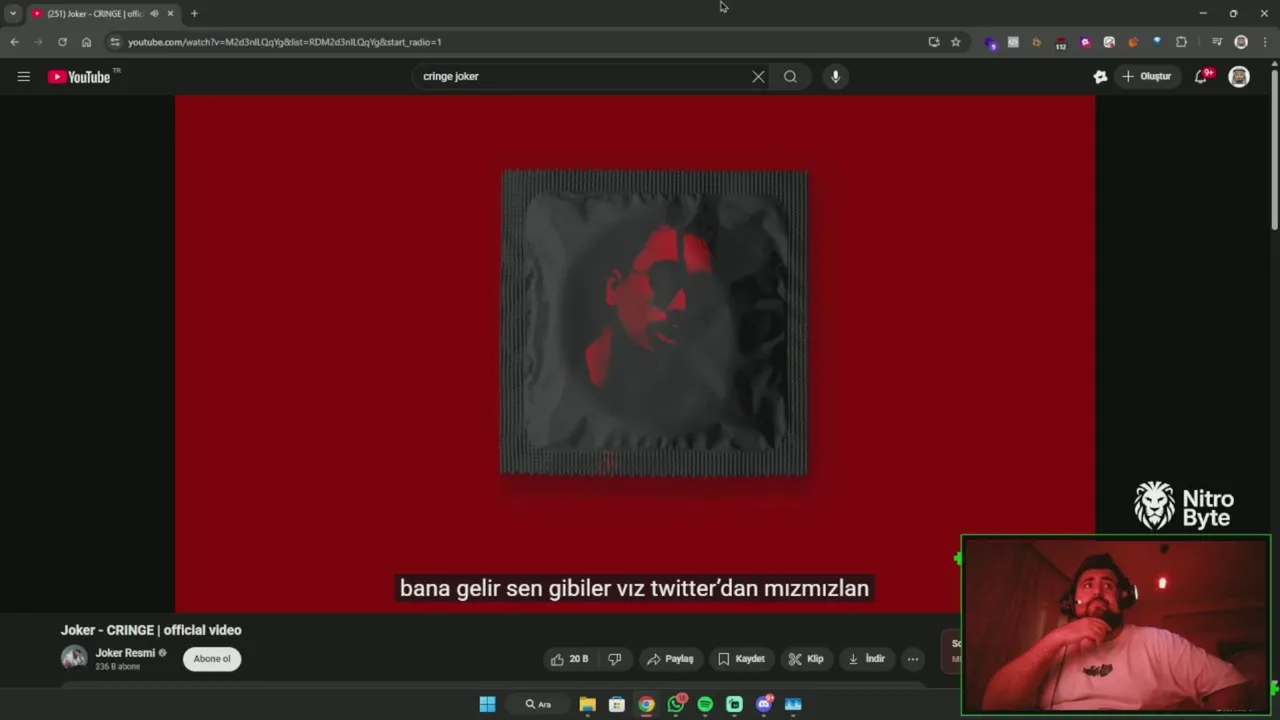Image resolution: width=1280 pixels, height=720 pixels.
Task: Open the tab search dropdown arrow
Action: tap(13, 14)
